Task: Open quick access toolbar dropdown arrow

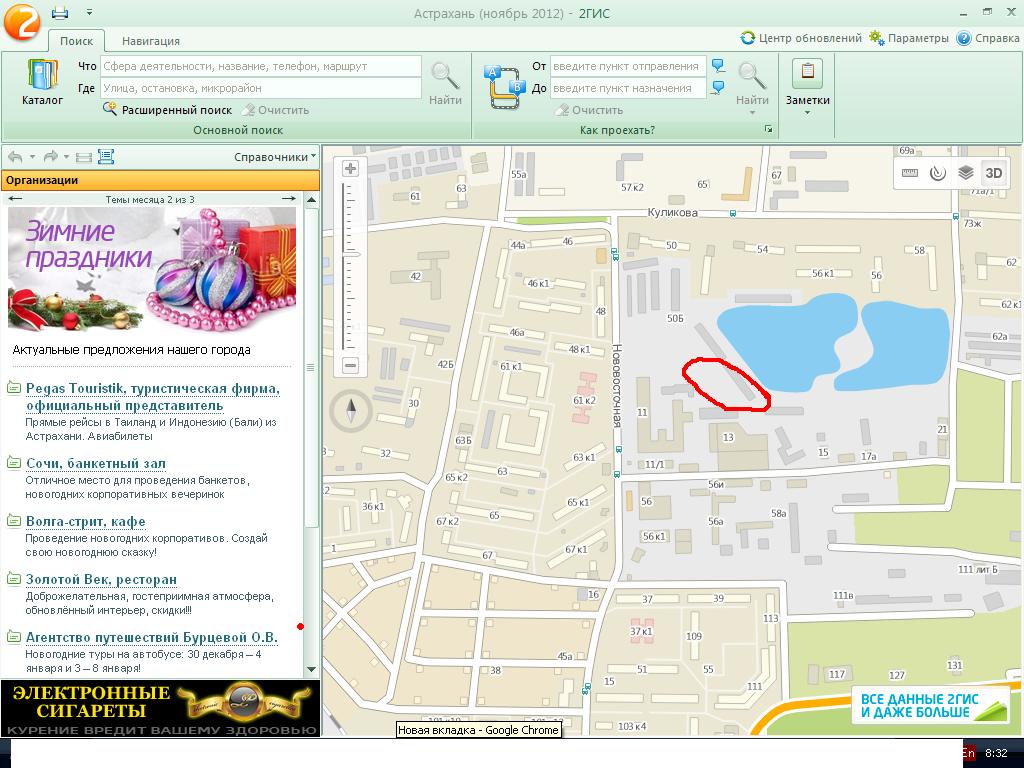Action: click(x=89, y=12)
